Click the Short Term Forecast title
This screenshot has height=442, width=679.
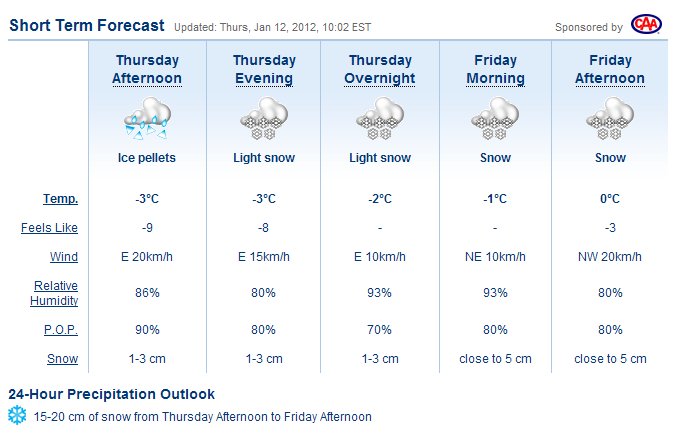click(x=87, y=24)
